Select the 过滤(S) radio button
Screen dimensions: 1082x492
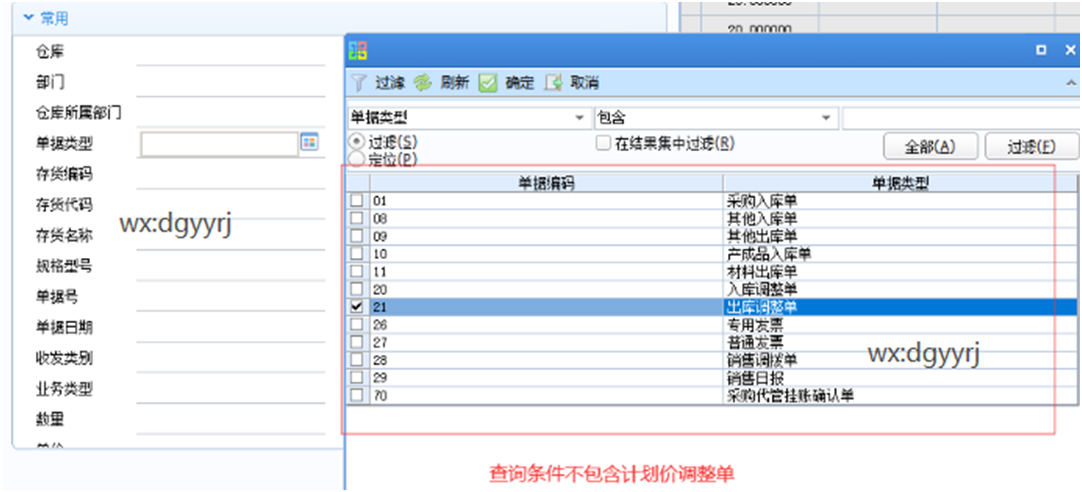point(357,141)
